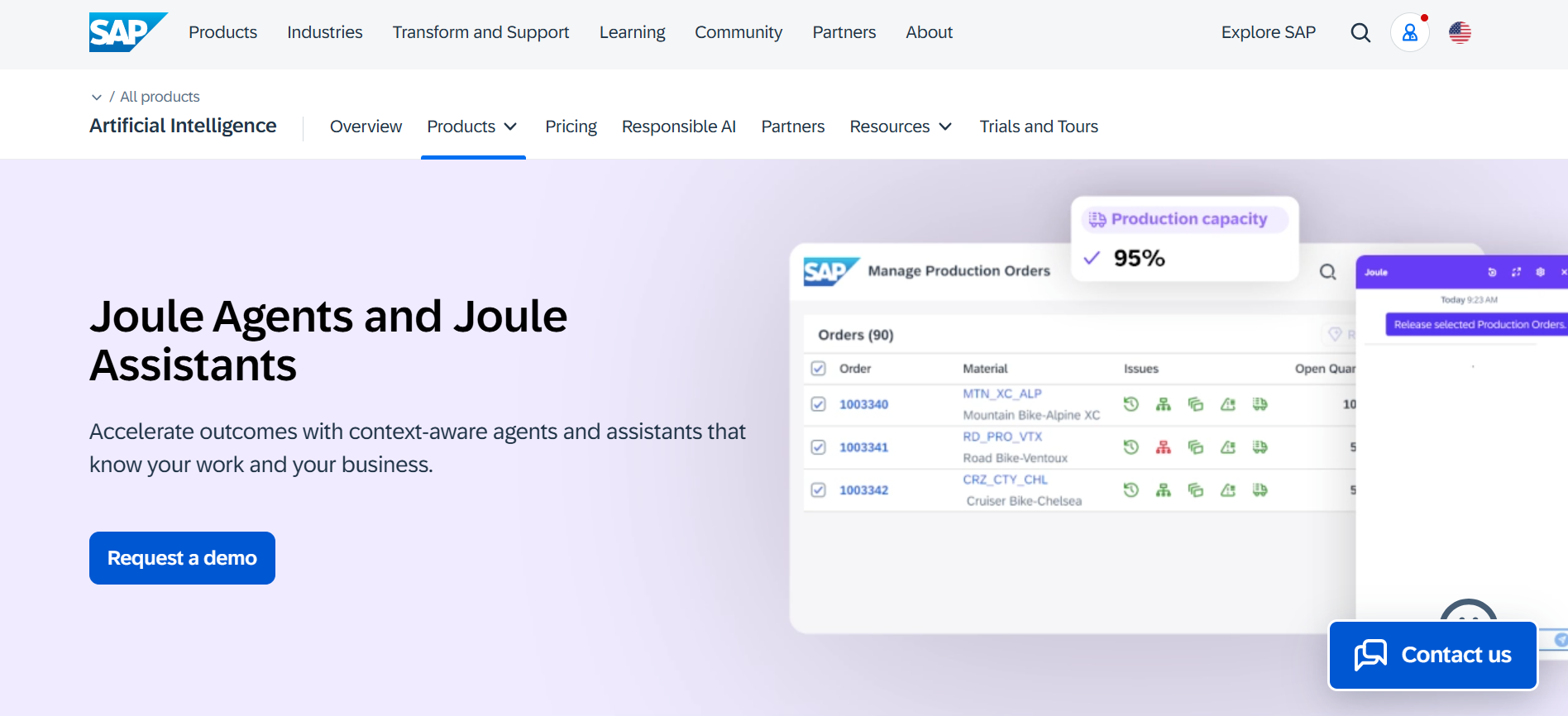Open the About top menu
This screenshot has height=716, width=1568.
click(x=929, y=32)
